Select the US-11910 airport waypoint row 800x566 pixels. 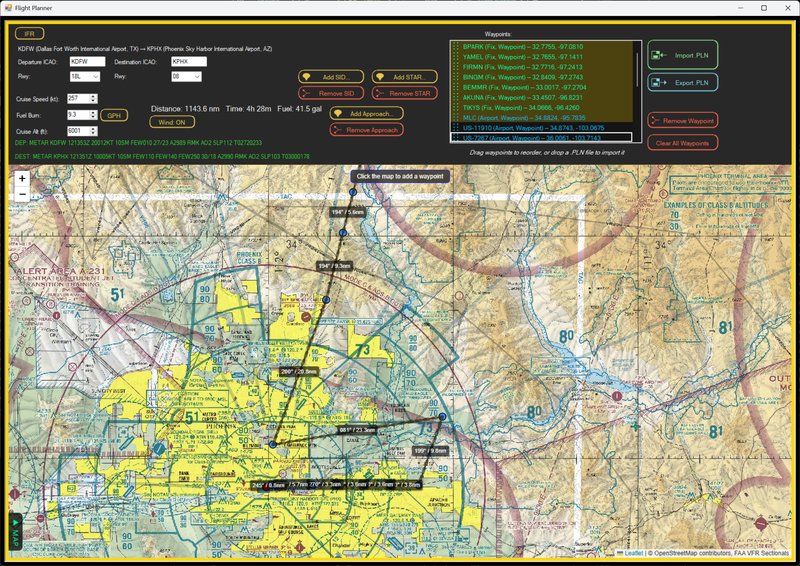[x=542, y=128]
